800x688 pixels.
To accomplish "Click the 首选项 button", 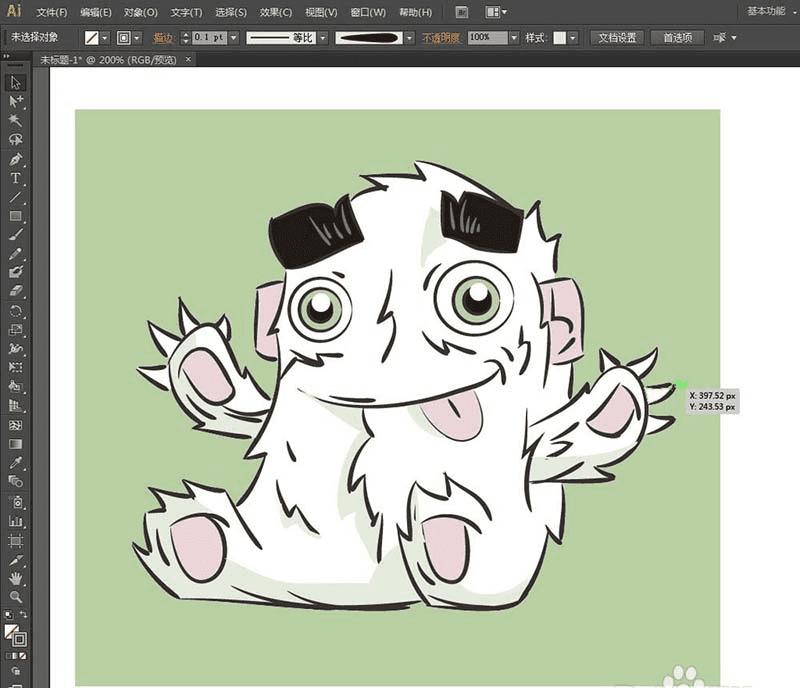I will pos(677,38).
